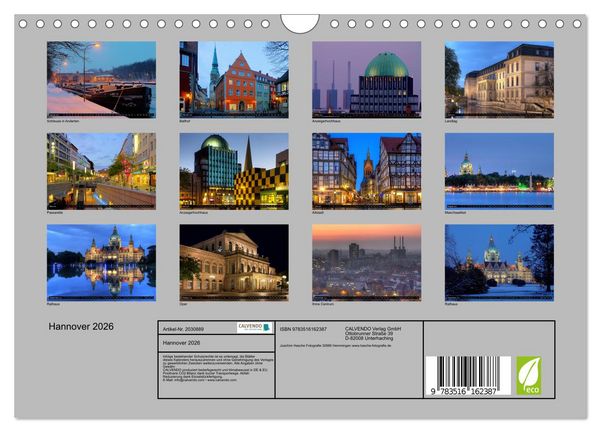Click the 'Landtag' caption under the photo
This screenshot has width=600, height=432.
[x=451, y=121]
